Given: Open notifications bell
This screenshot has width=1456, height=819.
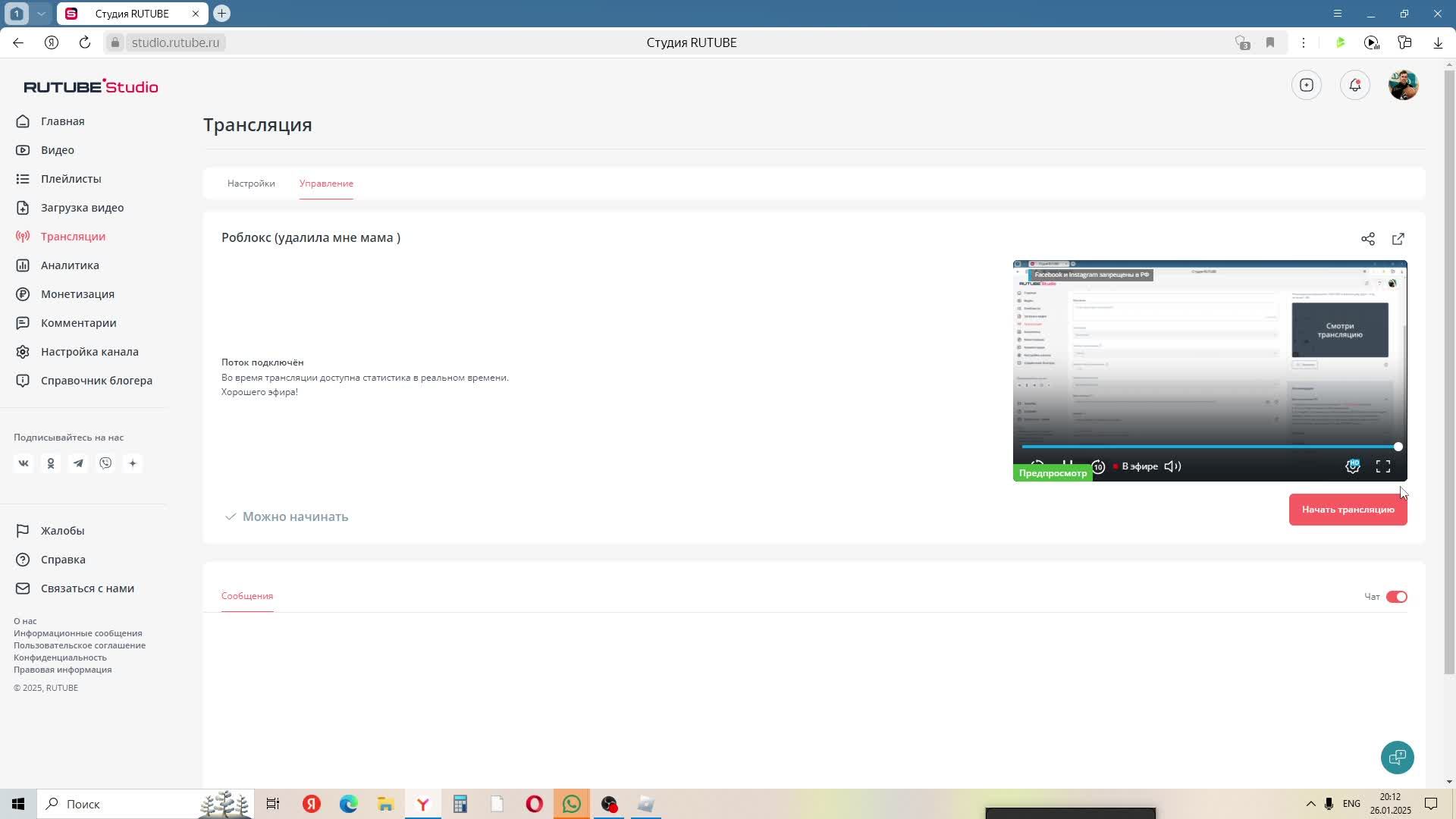Looking at the screenshot, I should point(1355,85).
